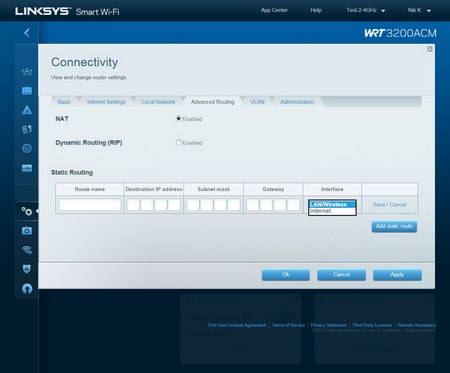Switch to the VLAN tab
The height and width of the screenshot is (373, 450).
[257, 102]
